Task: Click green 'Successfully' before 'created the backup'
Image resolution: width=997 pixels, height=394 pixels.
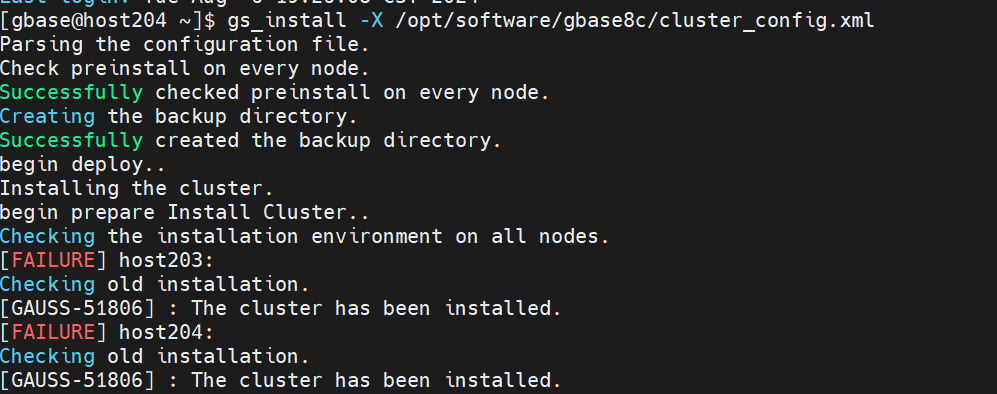Action: [71, 140]
